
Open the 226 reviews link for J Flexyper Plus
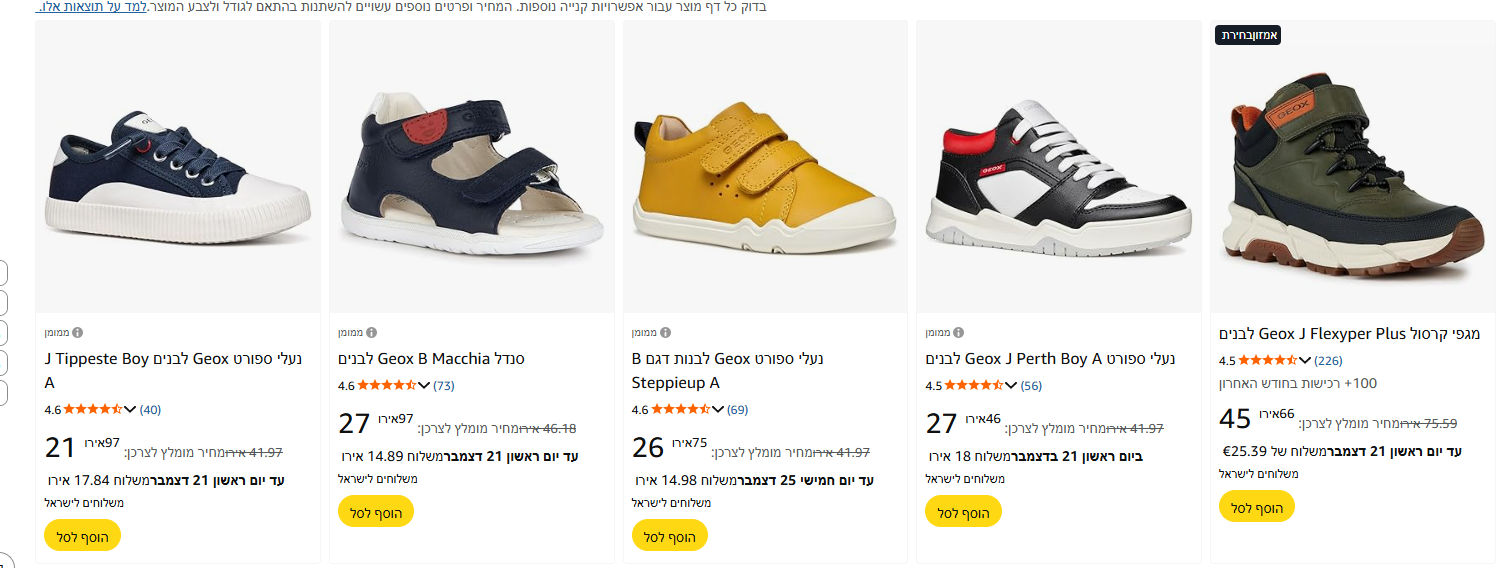pos(1328,360)
